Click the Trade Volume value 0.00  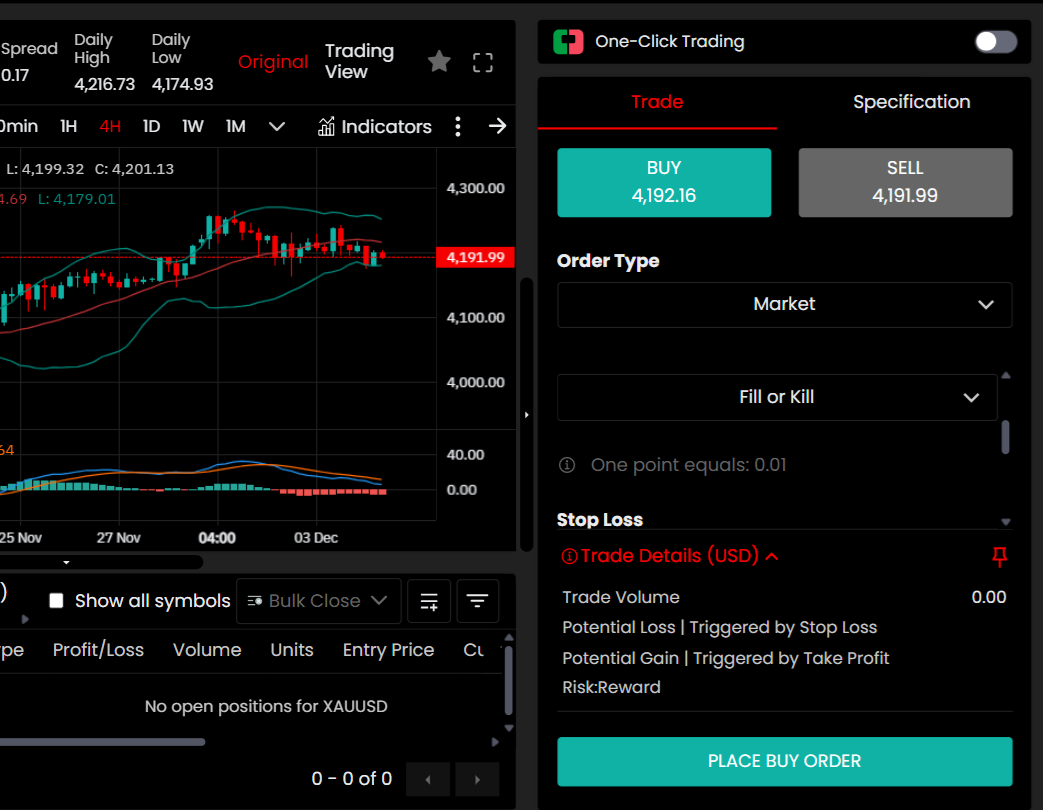[988, 597]
